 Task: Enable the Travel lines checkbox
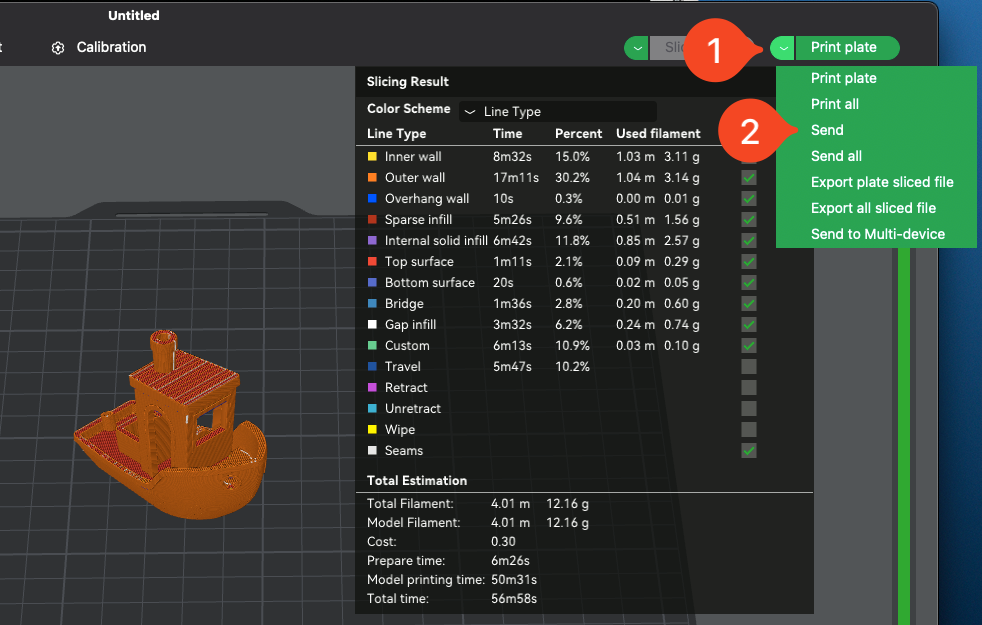coord(749,367)
